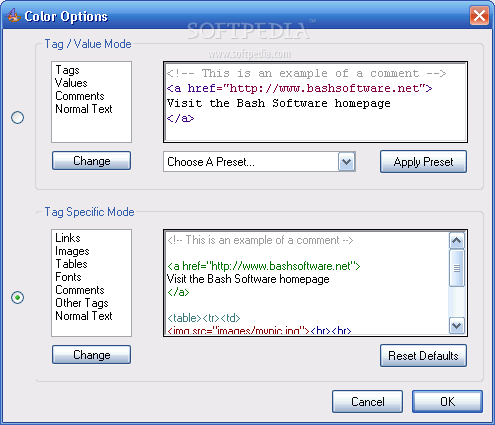Click the Reset Defaults button

point(423,356)
